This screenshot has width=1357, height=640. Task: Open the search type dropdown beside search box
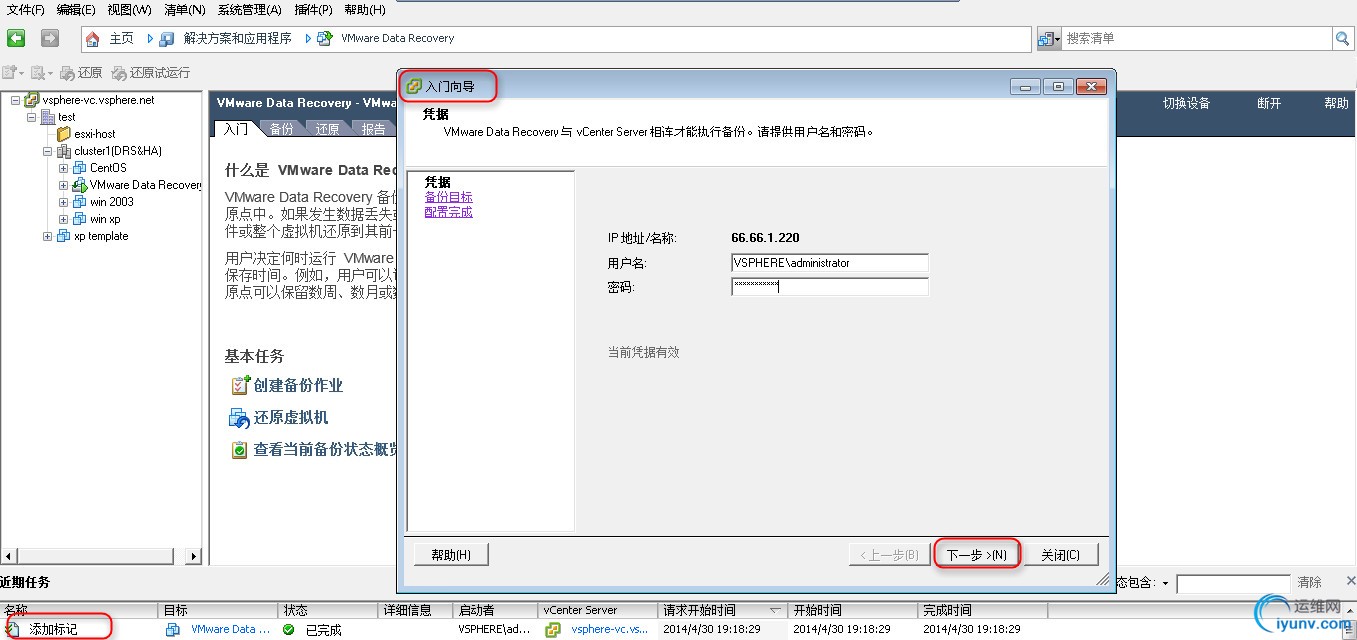click(x=1049, y=39)
